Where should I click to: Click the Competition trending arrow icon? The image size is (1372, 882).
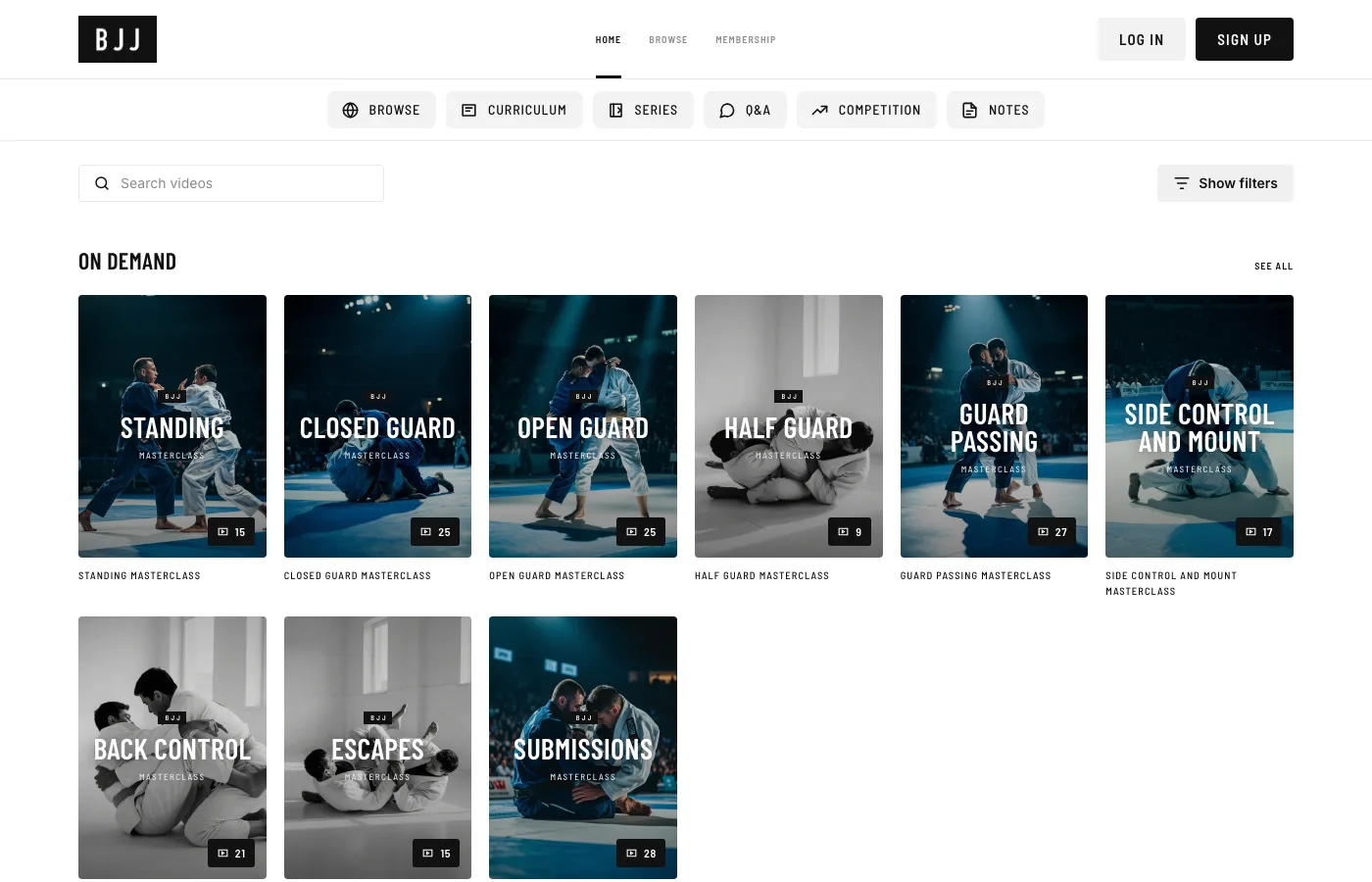[819, 110]
